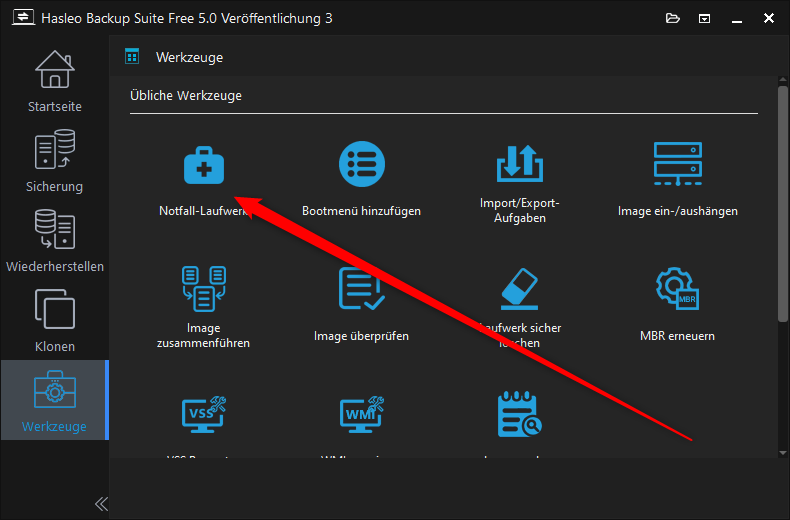Open the VSS repair tool icon
790x520 pixels.
(x=204, y=415)
